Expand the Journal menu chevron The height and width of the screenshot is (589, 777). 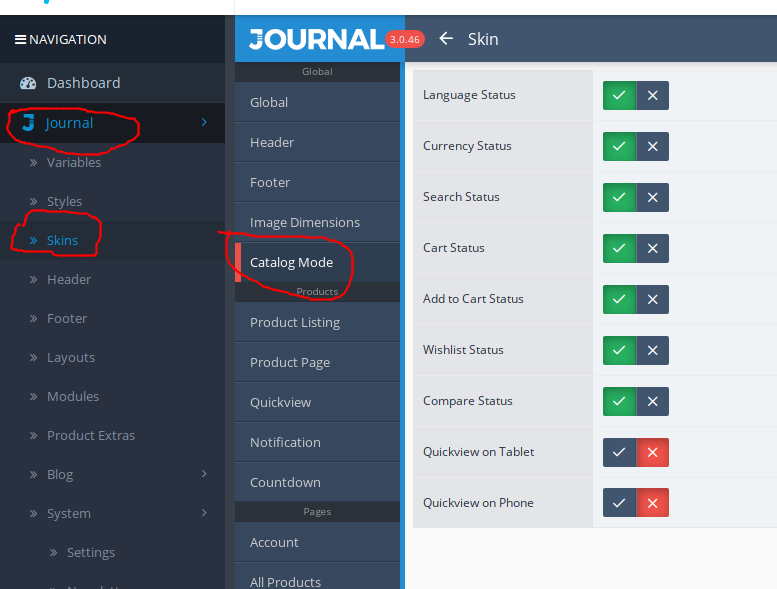(204, 122)
